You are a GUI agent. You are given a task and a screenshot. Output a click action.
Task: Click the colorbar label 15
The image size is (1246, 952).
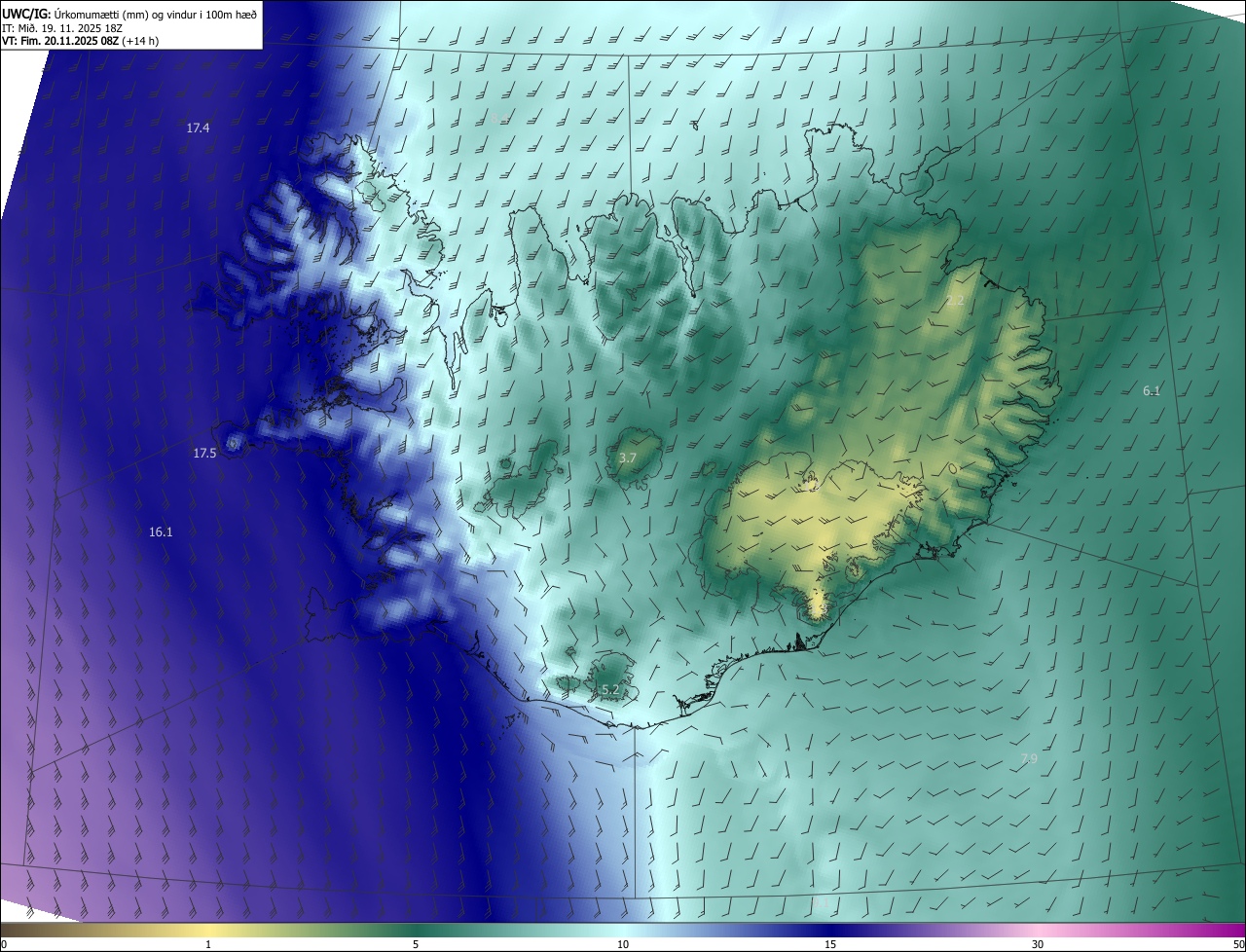tap(830, 945)
